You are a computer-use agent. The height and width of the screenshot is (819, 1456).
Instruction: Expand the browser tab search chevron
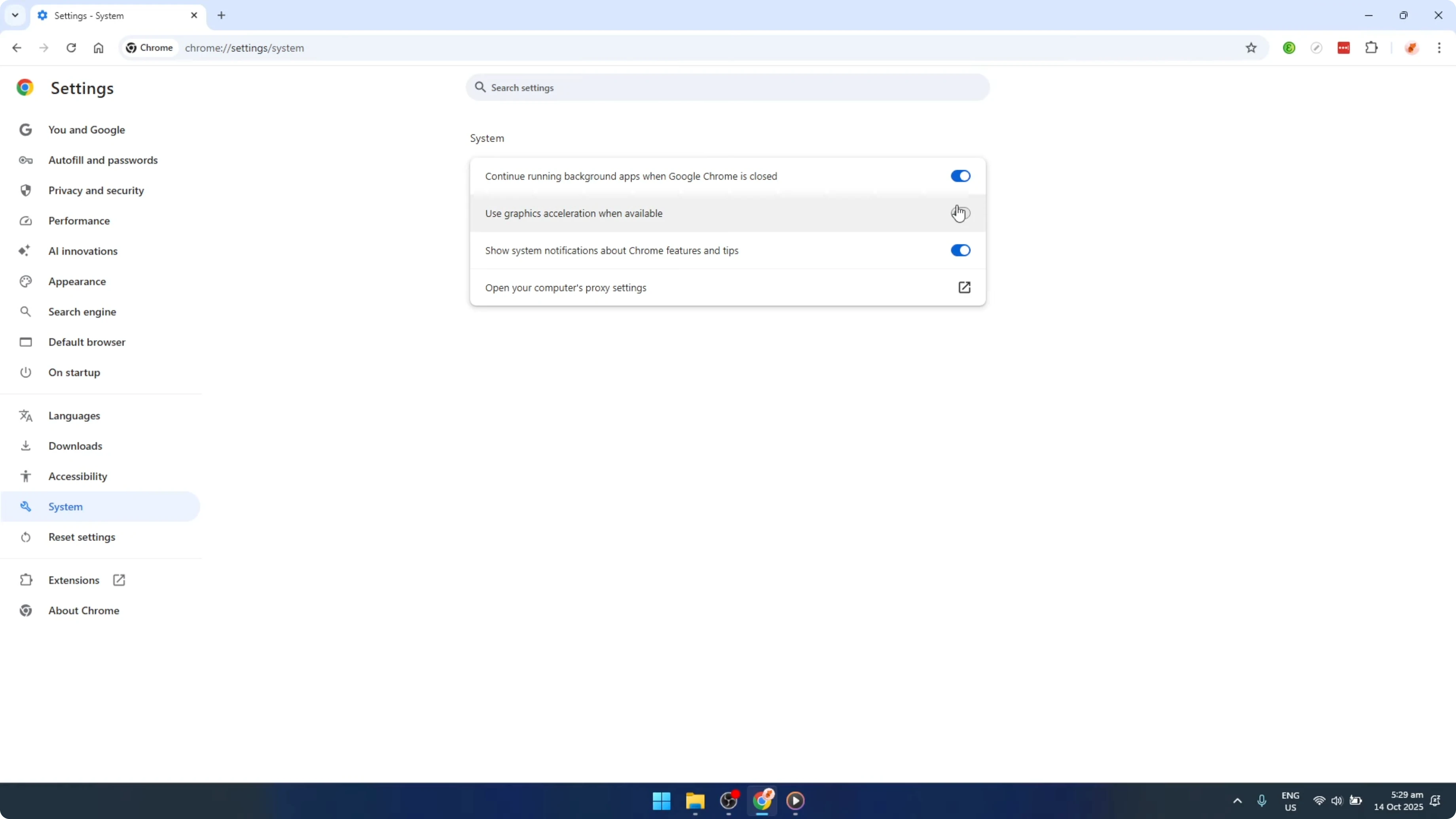(x=15, y=15)
